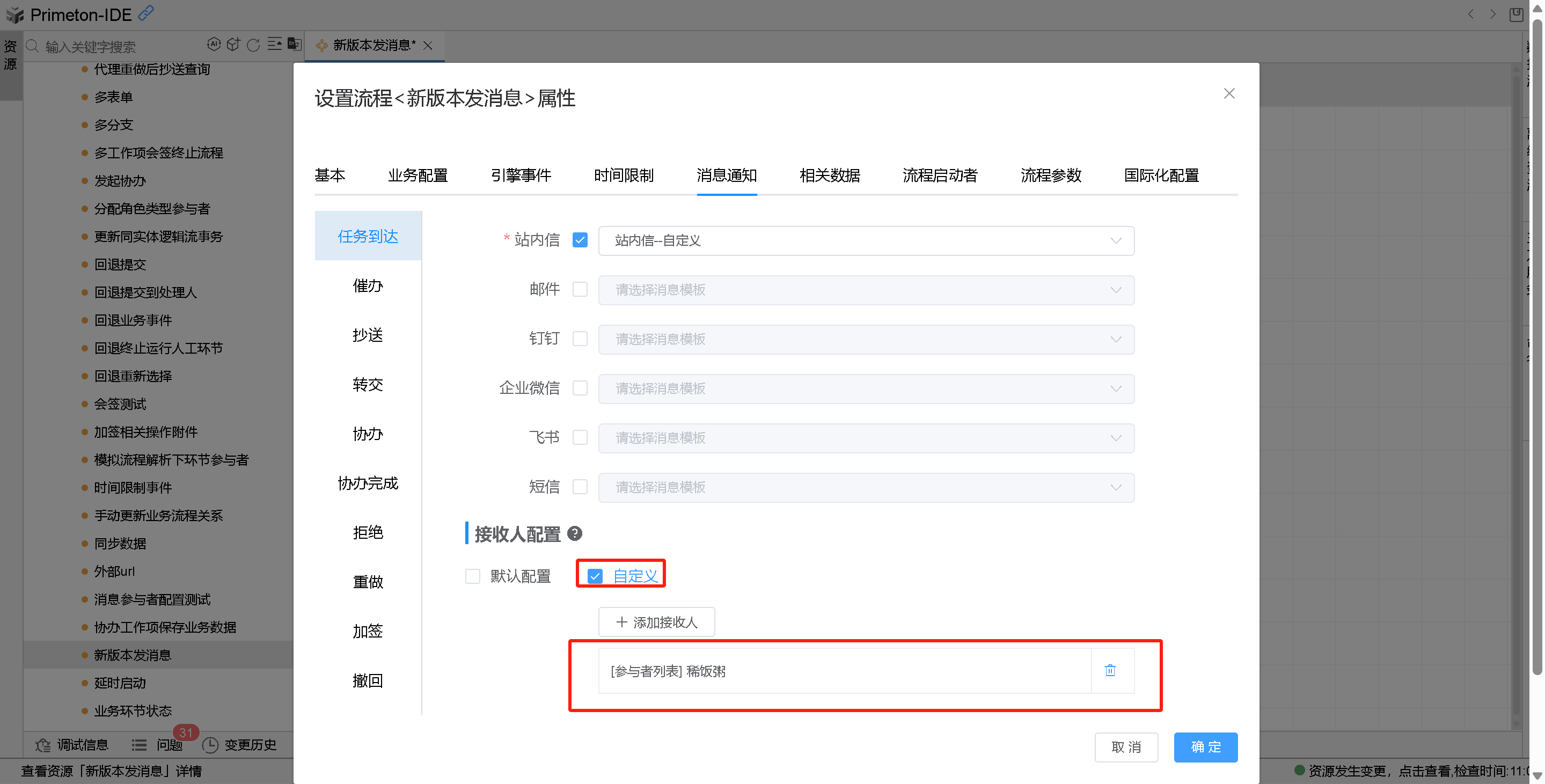Click the refresh icon in resource toolbar
1545x784 pixels.
(253, 45)
